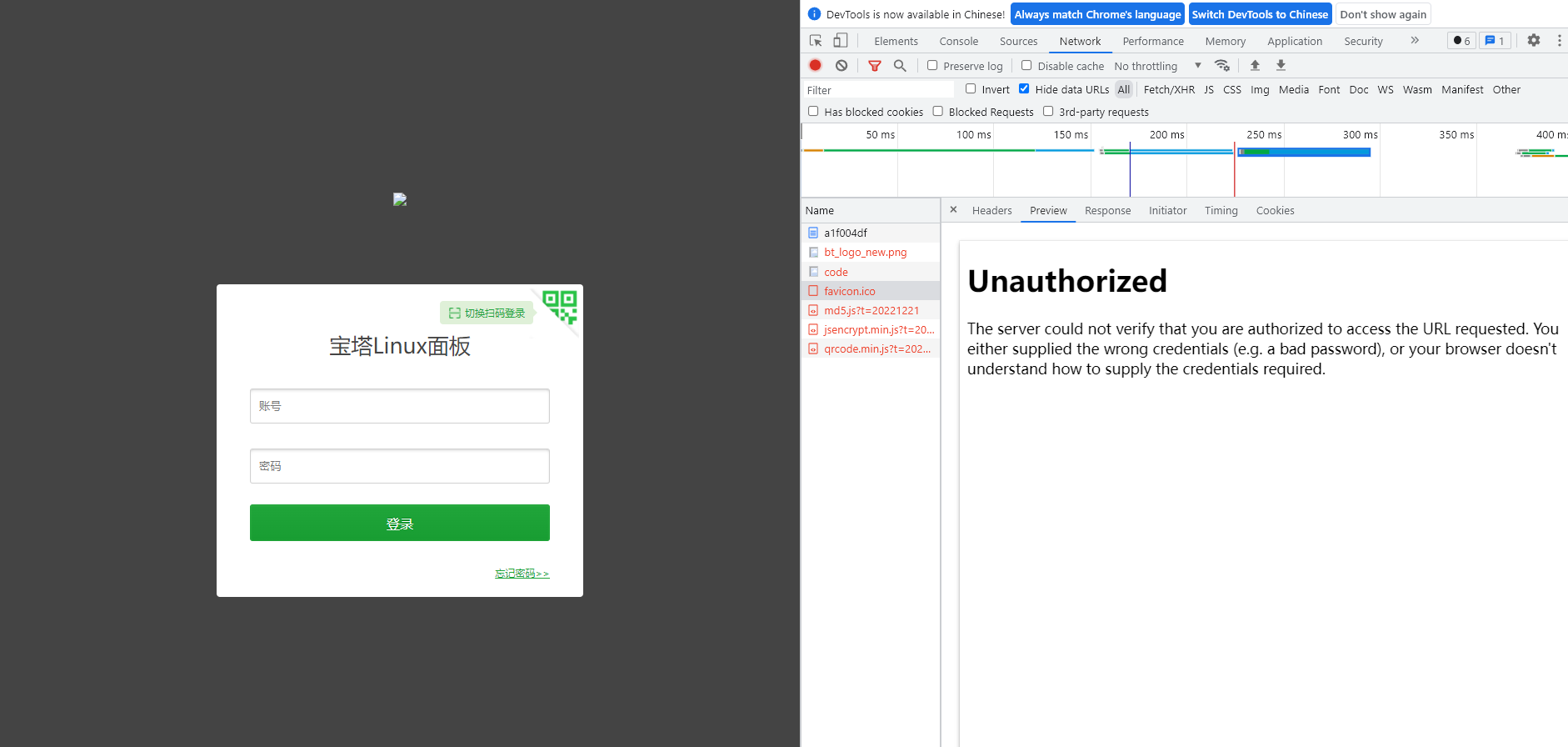Image resolution: width=1568 pixels, height=747 pixels.
Task: Check Blocked Requests checkbox
Action: click(x=937, y=111)
